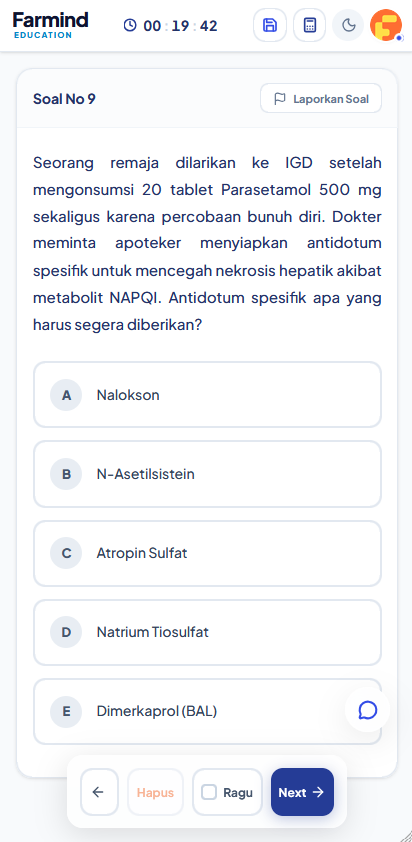Open the floating chat bubble
This screenshot has width=412, height=842.
367,710
